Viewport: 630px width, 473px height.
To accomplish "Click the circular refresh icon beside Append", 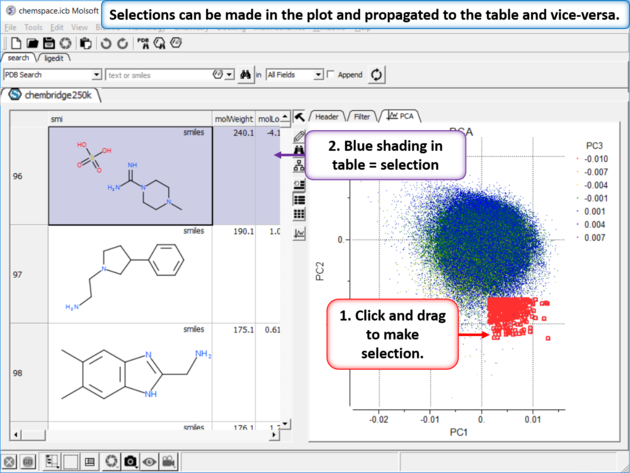I will pyautogui.click(x=377, y=75).
